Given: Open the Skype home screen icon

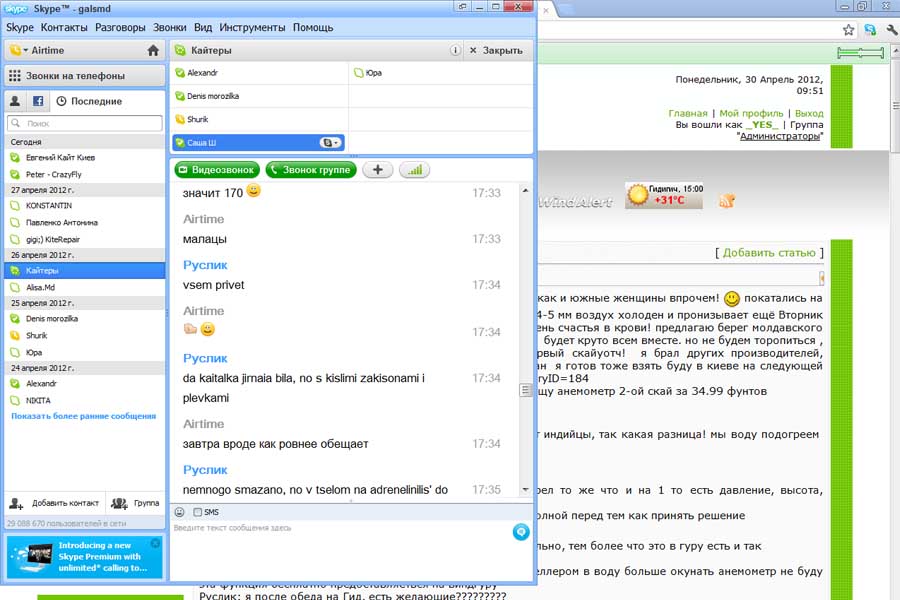Looking at the screenshot, I should (153, 51).
